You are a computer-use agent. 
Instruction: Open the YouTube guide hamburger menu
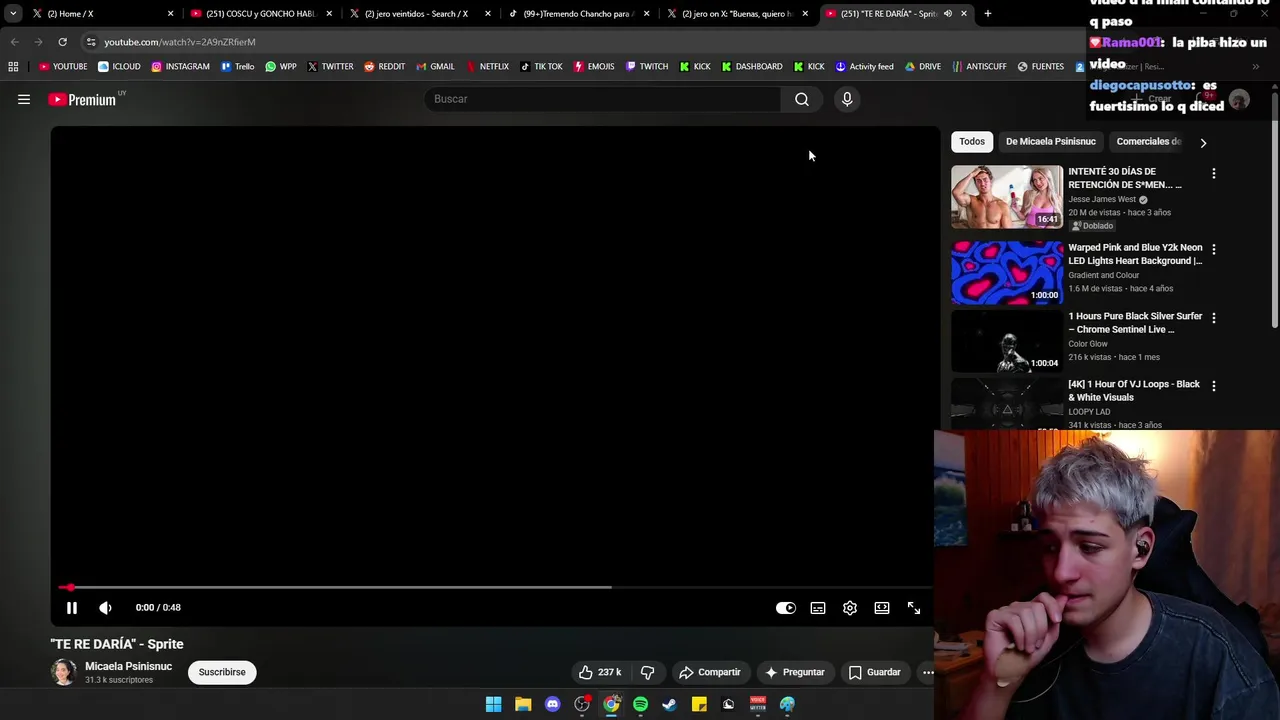click(x=24, y=99)
